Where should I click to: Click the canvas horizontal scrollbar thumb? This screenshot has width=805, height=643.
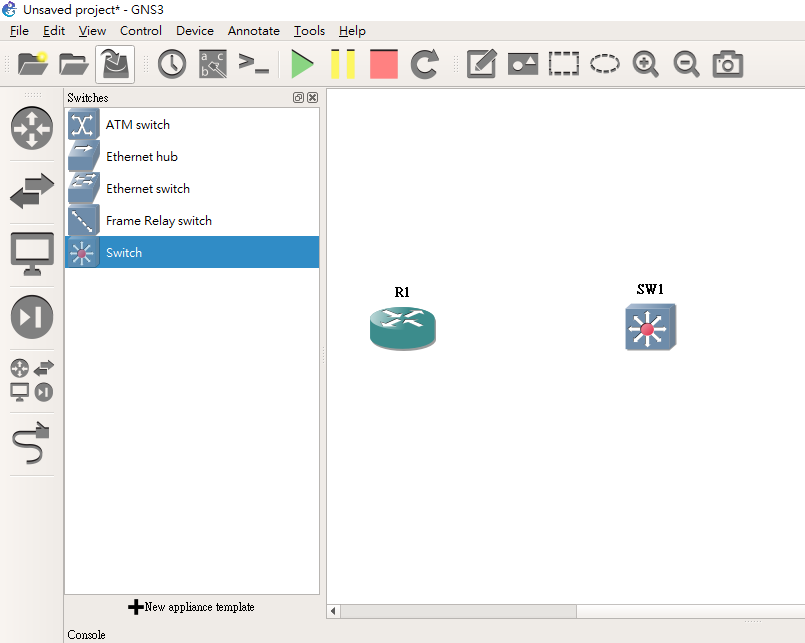pos(458,611)
